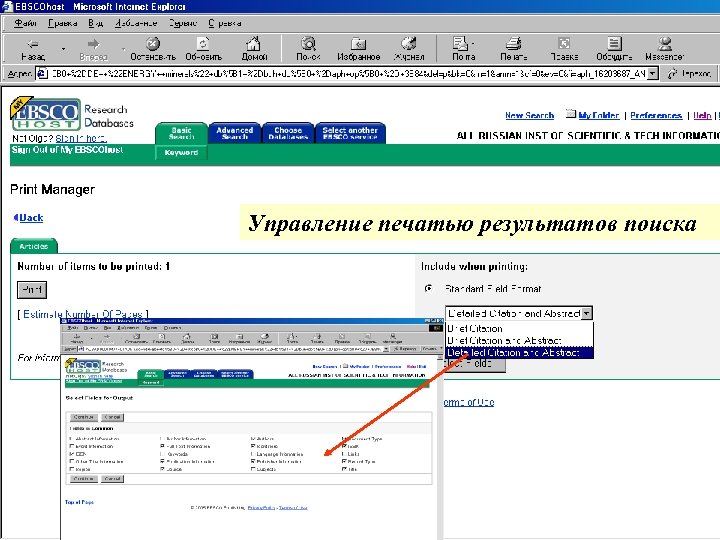Click the Messenger toolbar icon
This screenshot has height=540, width=720.
click(x=664, y=44)
